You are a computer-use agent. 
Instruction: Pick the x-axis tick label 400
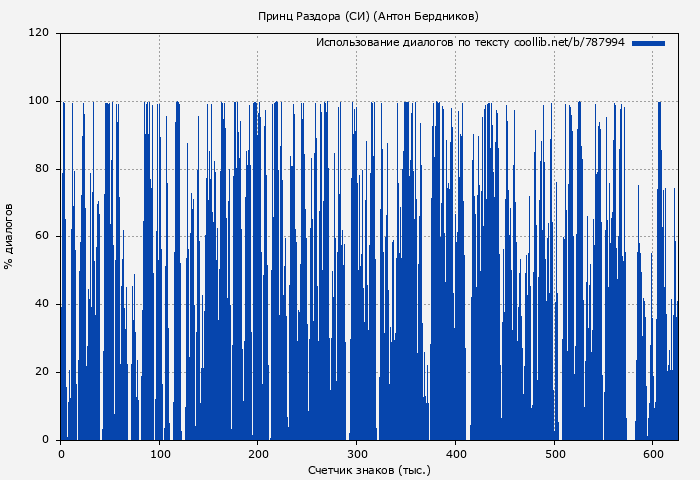(x=455, y=454)
